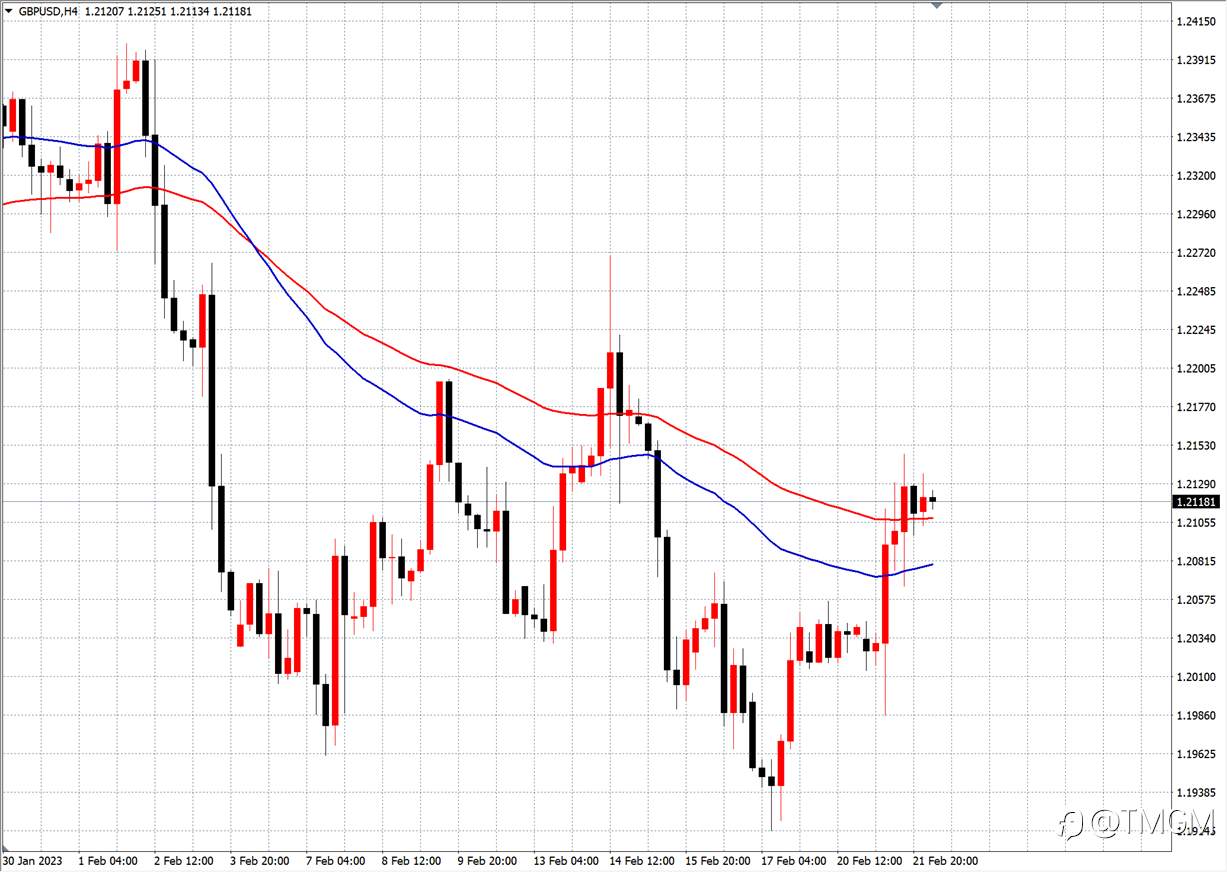Click the 1.24150 price axis label

(x=1196, y=21)
